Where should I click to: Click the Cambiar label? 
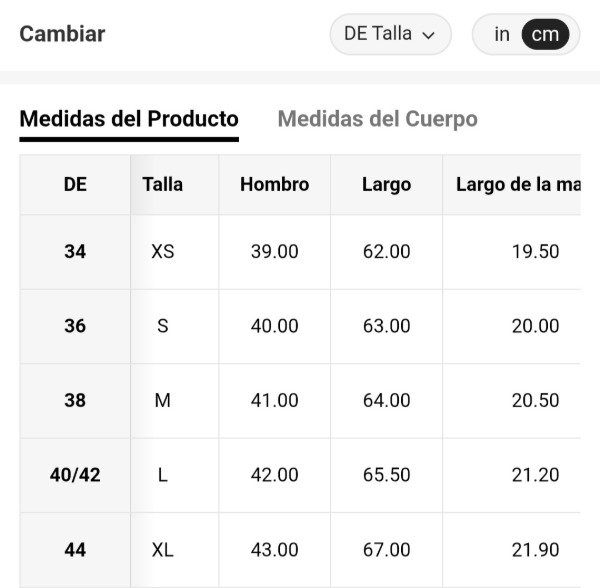[x=62, y=34]
